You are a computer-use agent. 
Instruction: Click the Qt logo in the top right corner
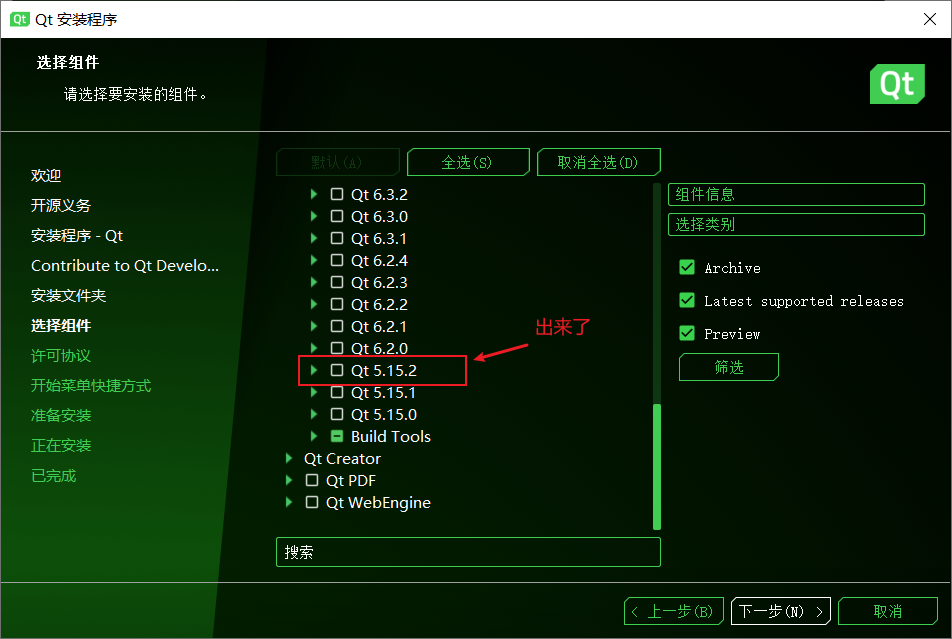click(897, 84)
